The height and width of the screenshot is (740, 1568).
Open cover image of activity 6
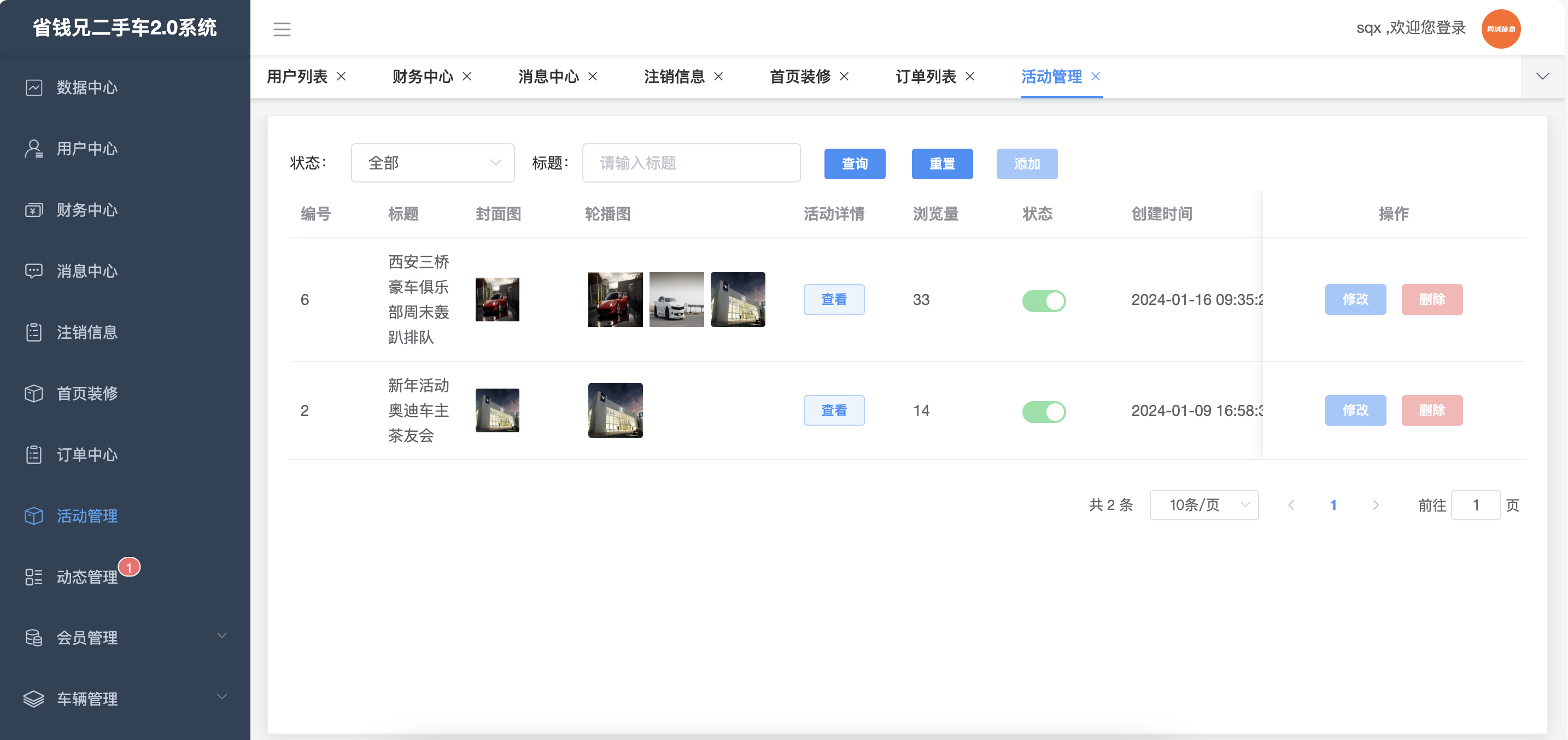(x=498, y=299)
